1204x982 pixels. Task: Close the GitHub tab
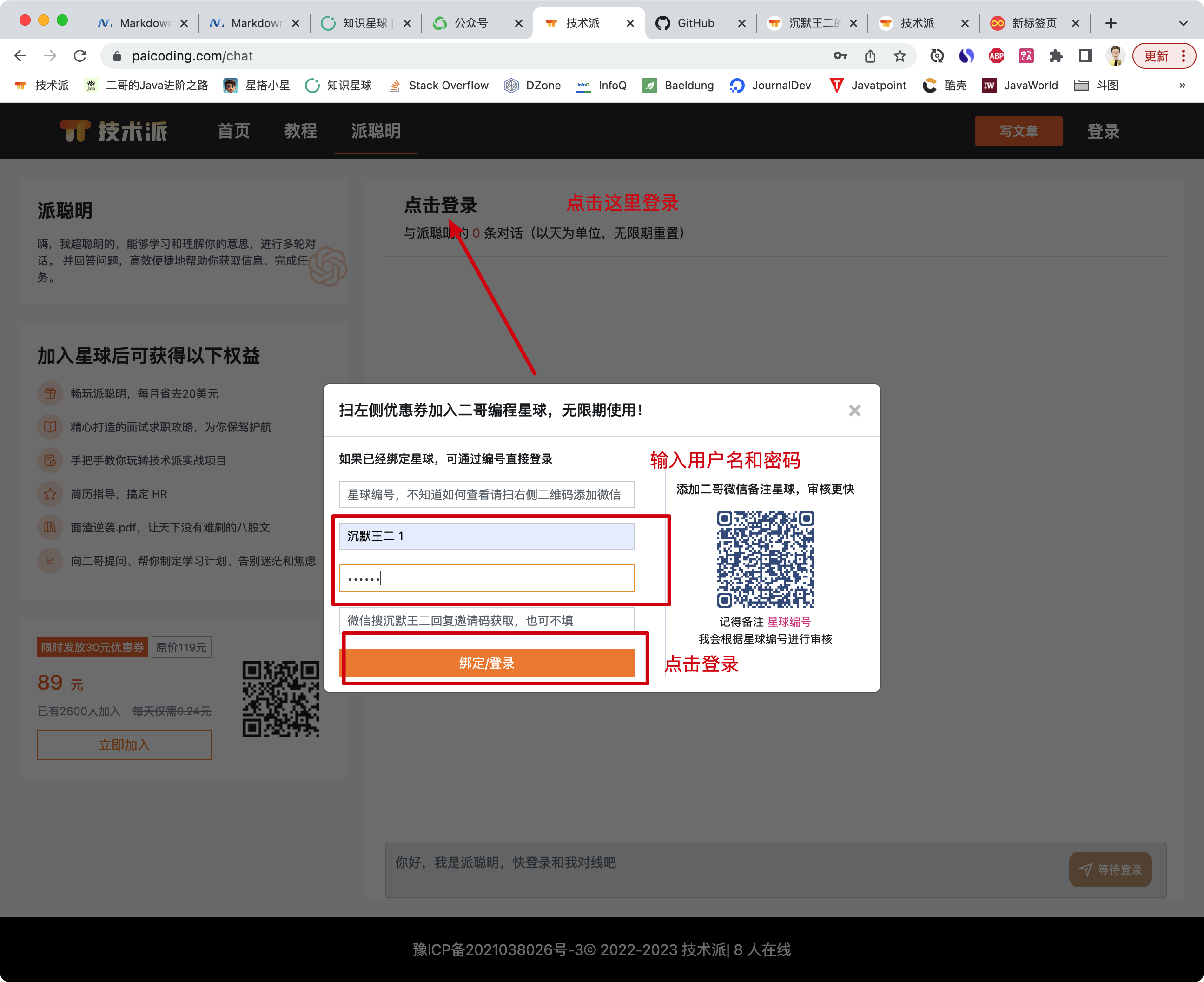pos(742,23)
